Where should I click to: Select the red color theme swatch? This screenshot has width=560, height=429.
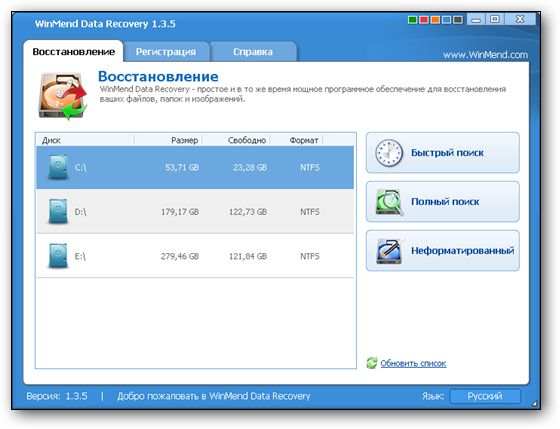click(x=424, y=20)
